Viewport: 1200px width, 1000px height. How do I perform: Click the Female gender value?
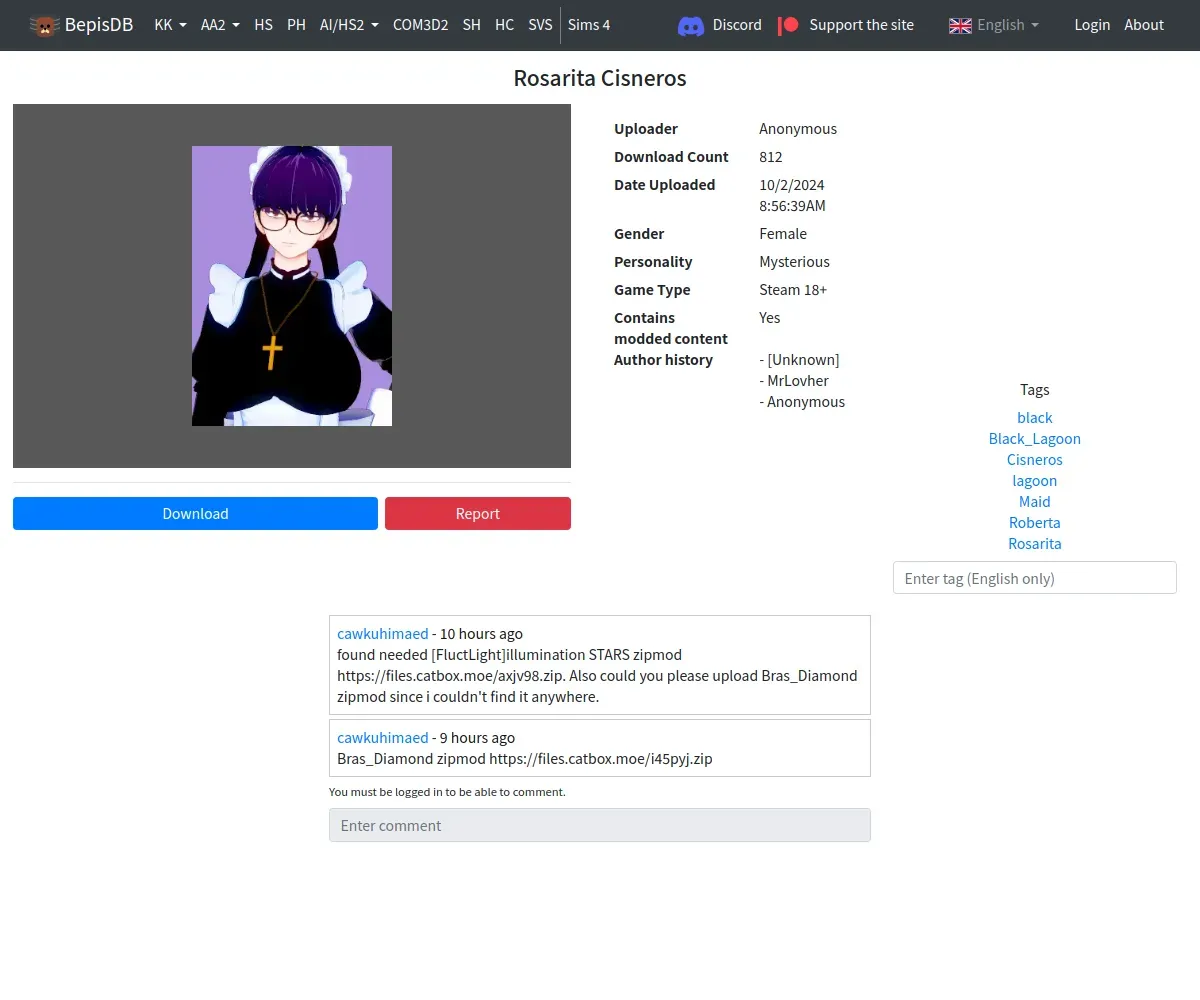pos(783,234)
